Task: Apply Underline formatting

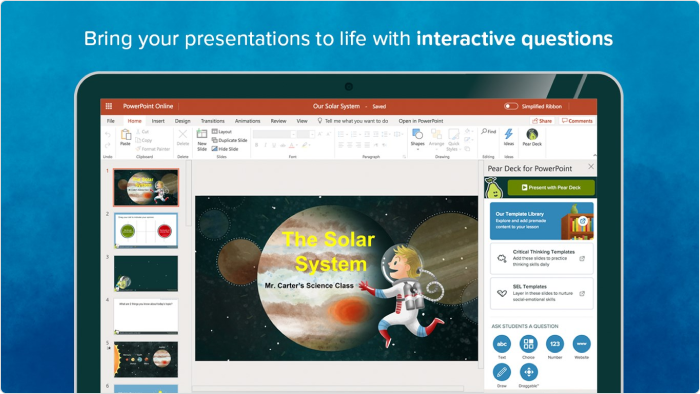Action: [274, 145]
